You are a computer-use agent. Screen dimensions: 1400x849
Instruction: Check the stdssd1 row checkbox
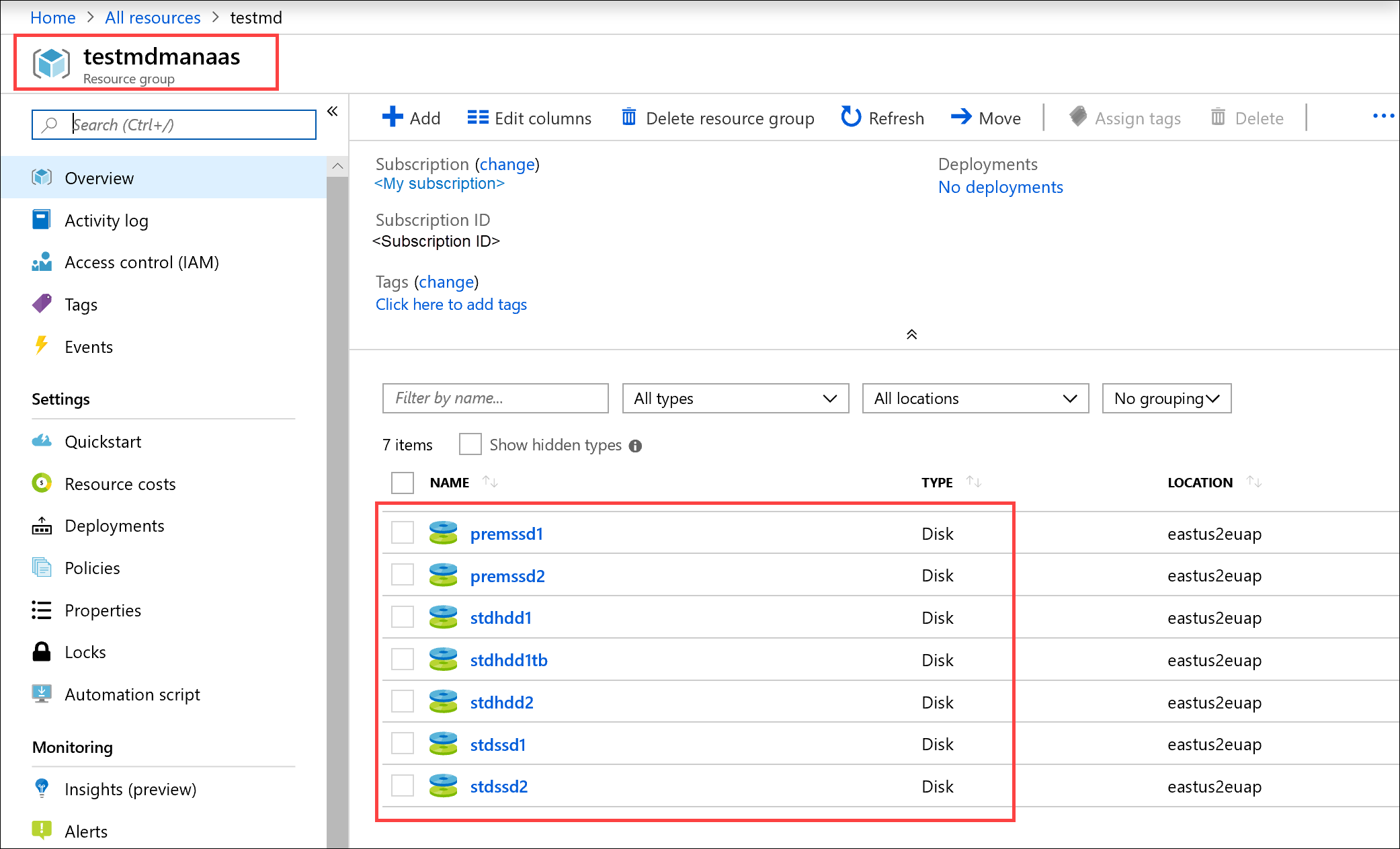pyautogui.click(x=403, y=743)
